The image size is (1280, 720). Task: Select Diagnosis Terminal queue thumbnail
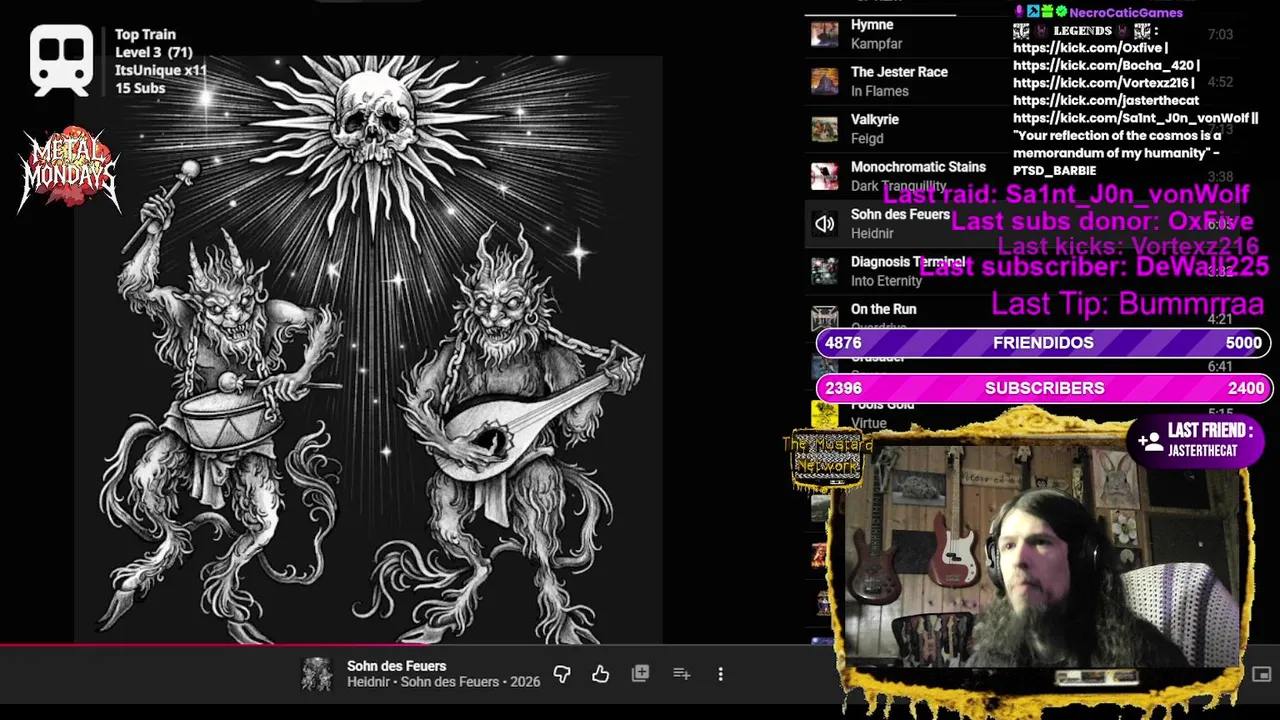824,271
